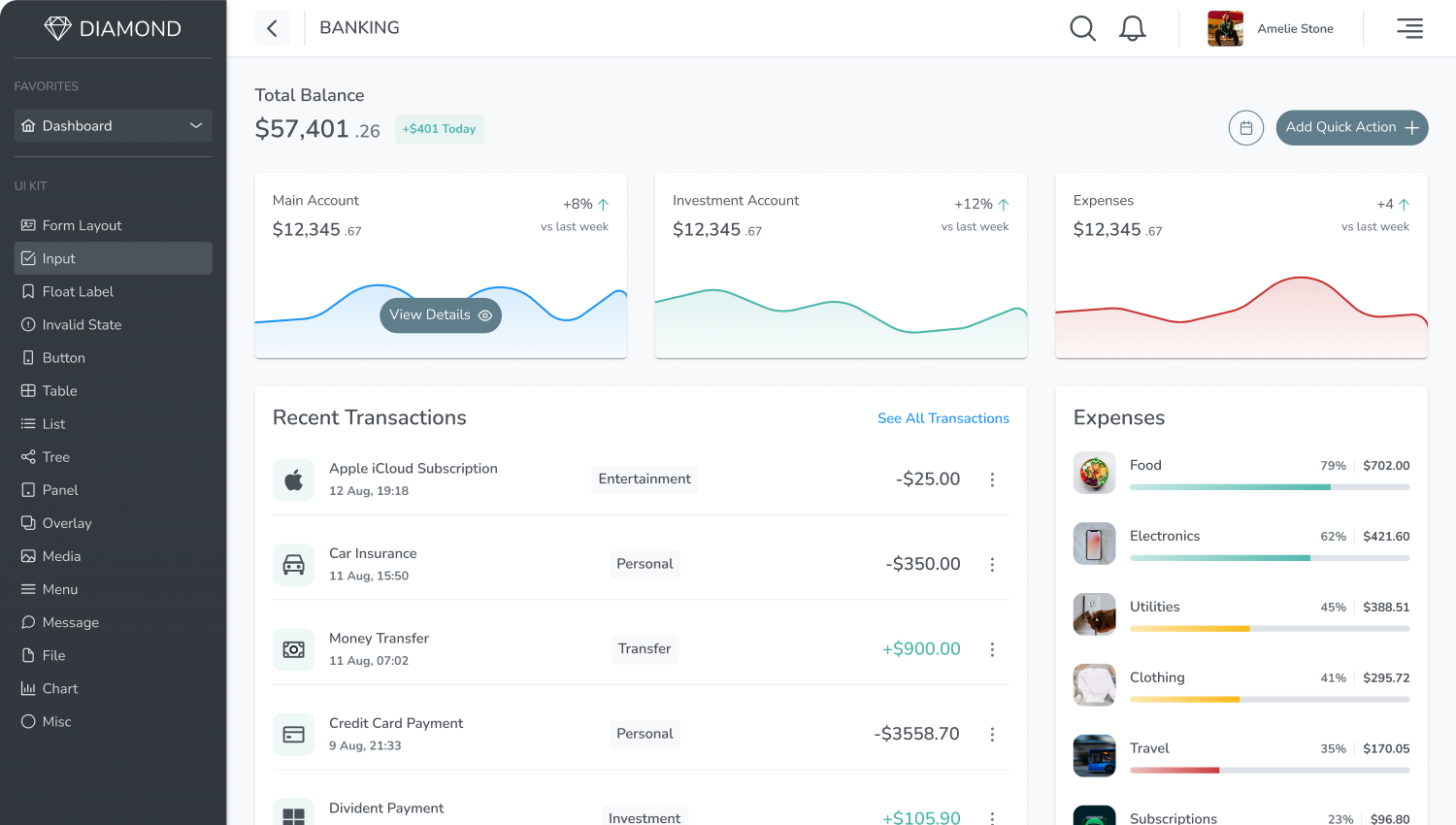Click the Amelie Stone profile avatar
Image resolution: width=1456 pixels, height=825 pixels.
click(1225, 29)
